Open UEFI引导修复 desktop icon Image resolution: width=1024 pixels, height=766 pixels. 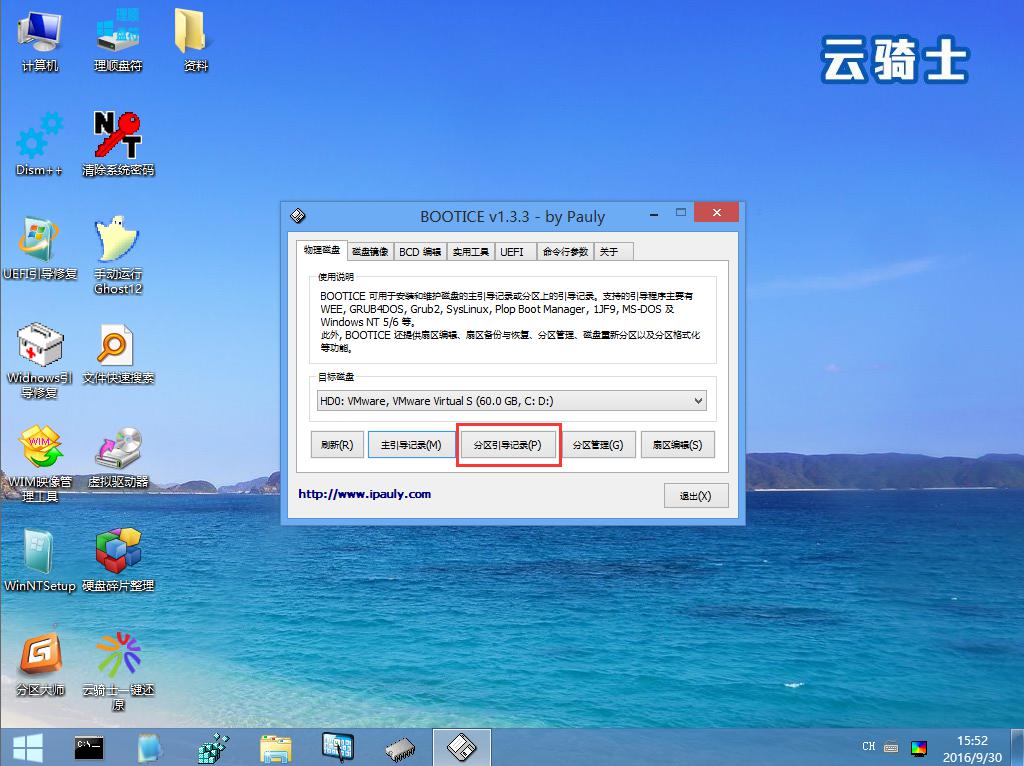point(39,247)
